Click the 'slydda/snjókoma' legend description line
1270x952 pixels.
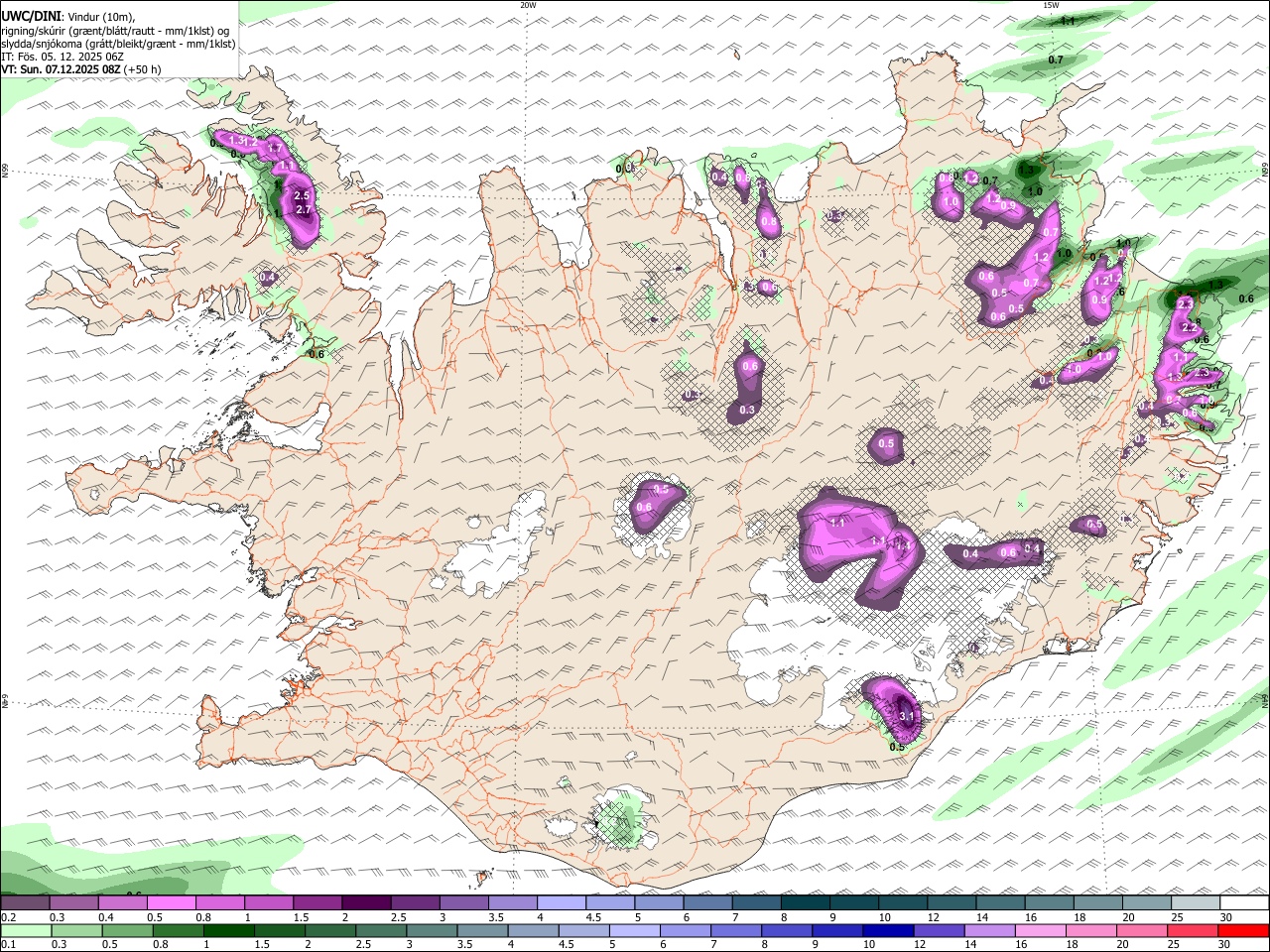coord(119,44)
